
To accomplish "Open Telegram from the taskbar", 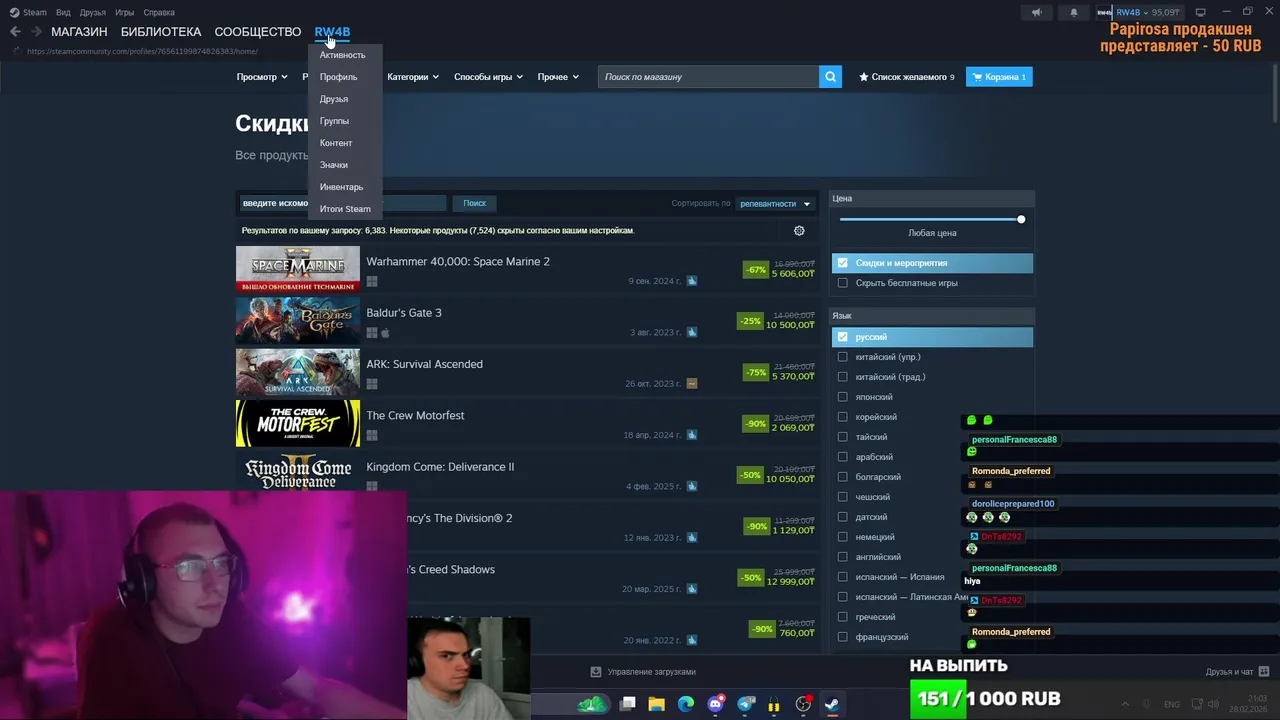I will tap(745, 704).
